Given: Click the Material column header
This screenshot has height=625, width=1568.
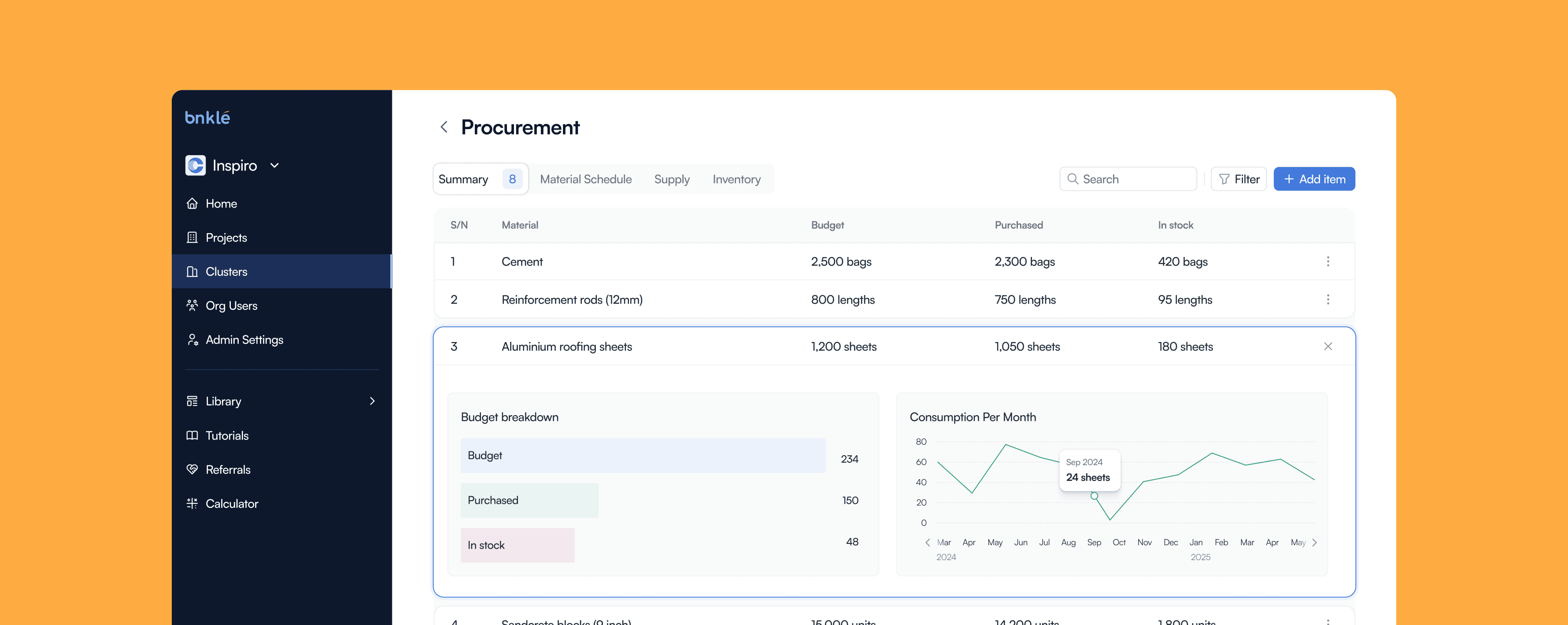Looking at the screenshot, I should coord(520,225).
